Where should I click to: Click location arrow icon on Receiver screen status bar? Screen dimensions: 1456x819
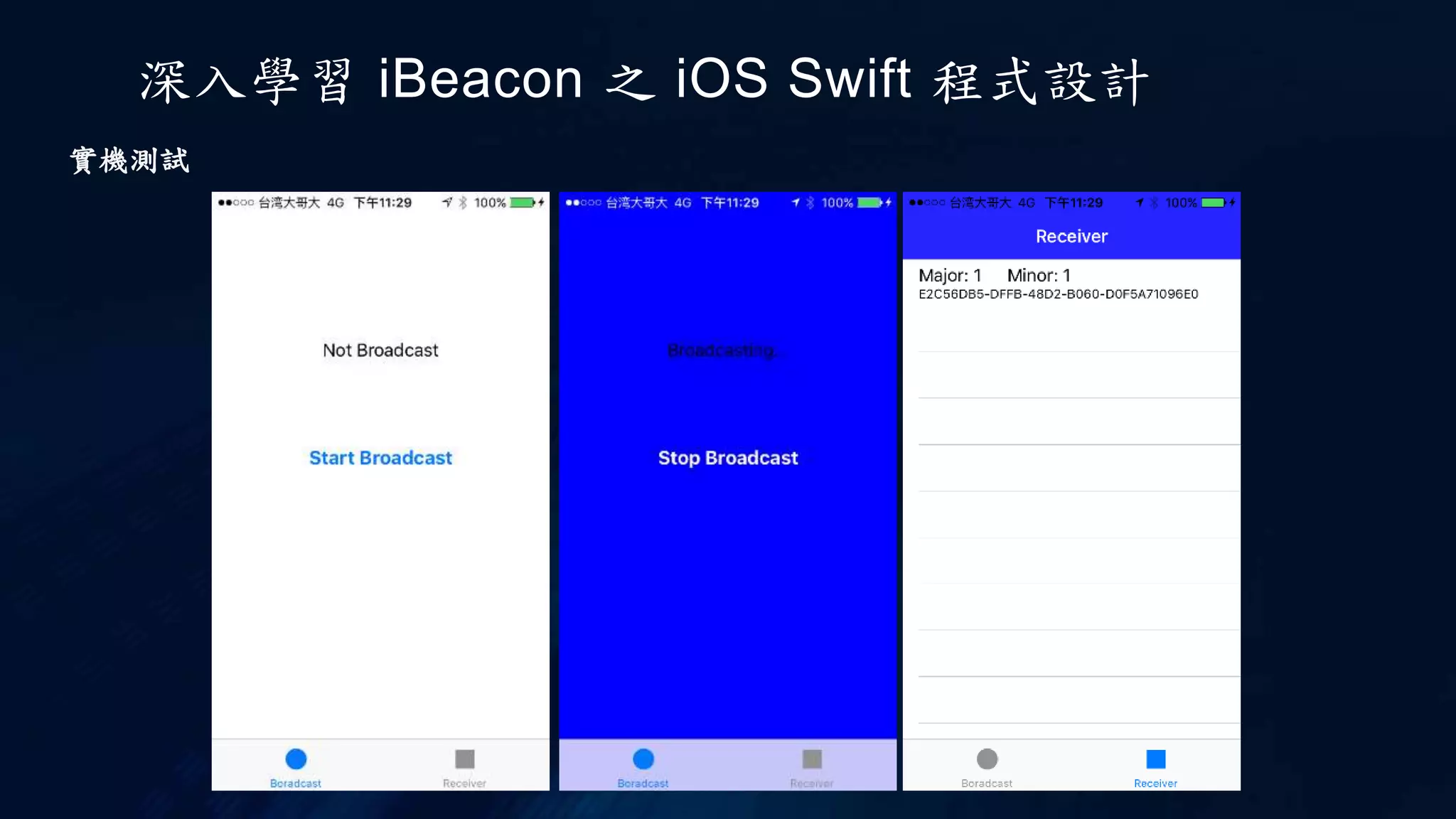click(x=1140, y=203)
